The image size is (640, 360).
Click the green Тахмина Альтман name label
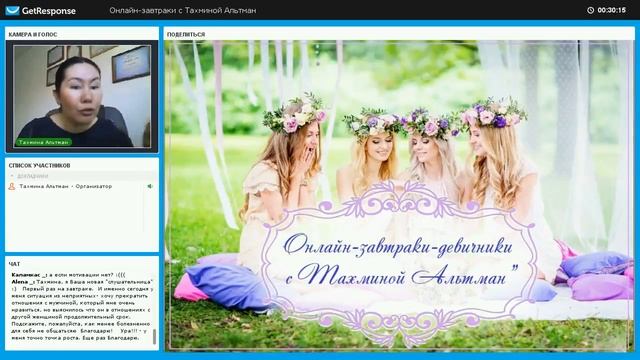coord(44,142)
